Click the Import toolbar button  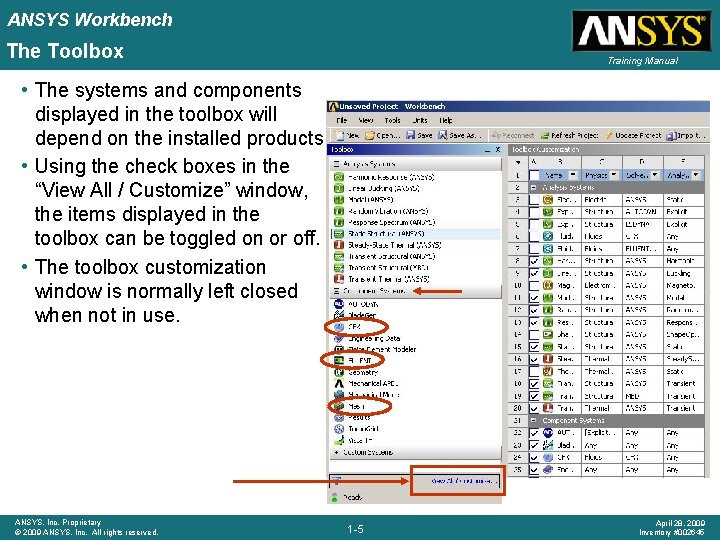[686, 135]
